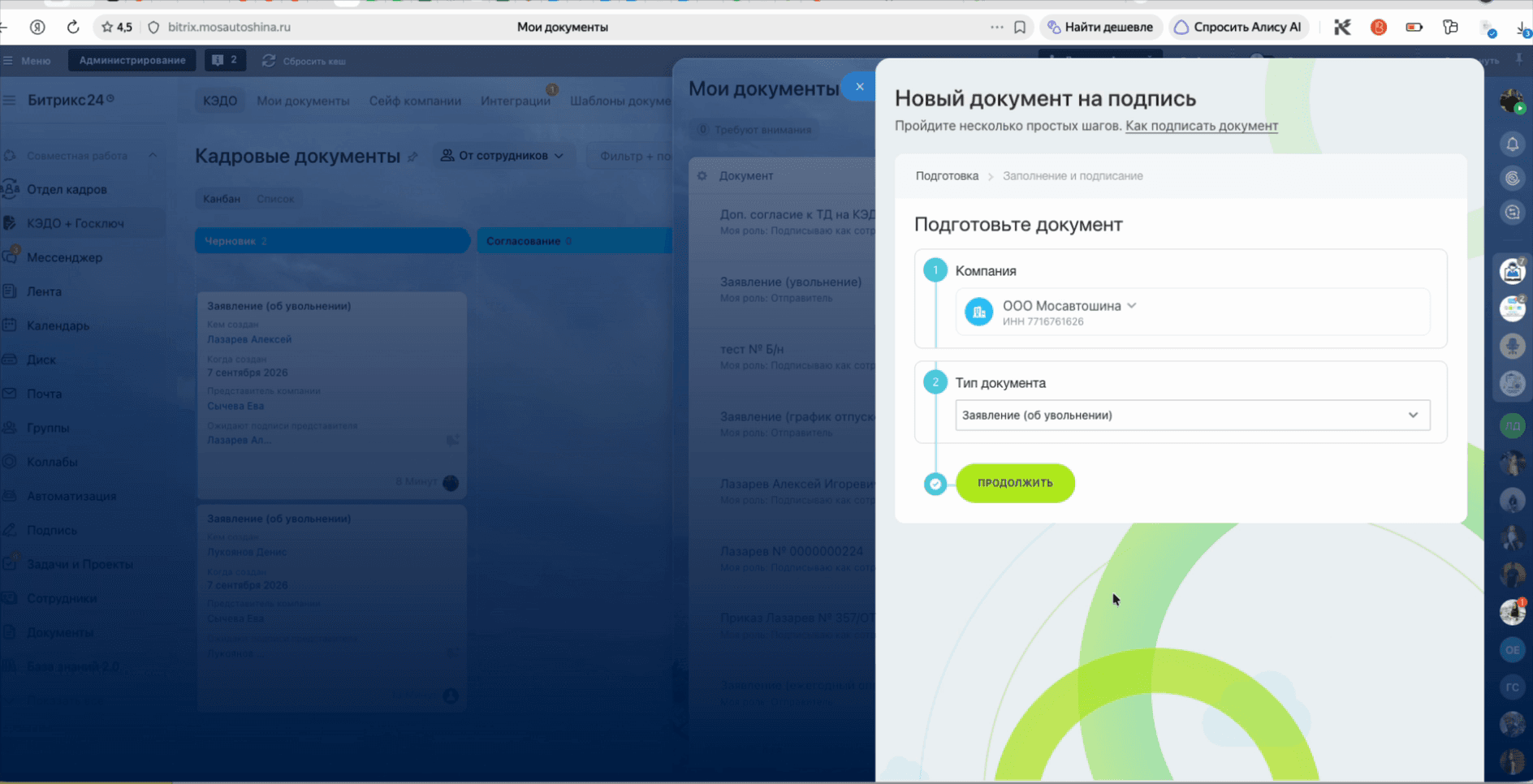
Task: Click the green ПРОДОЛЖИТЬ button
Action: coord(1015,483)
